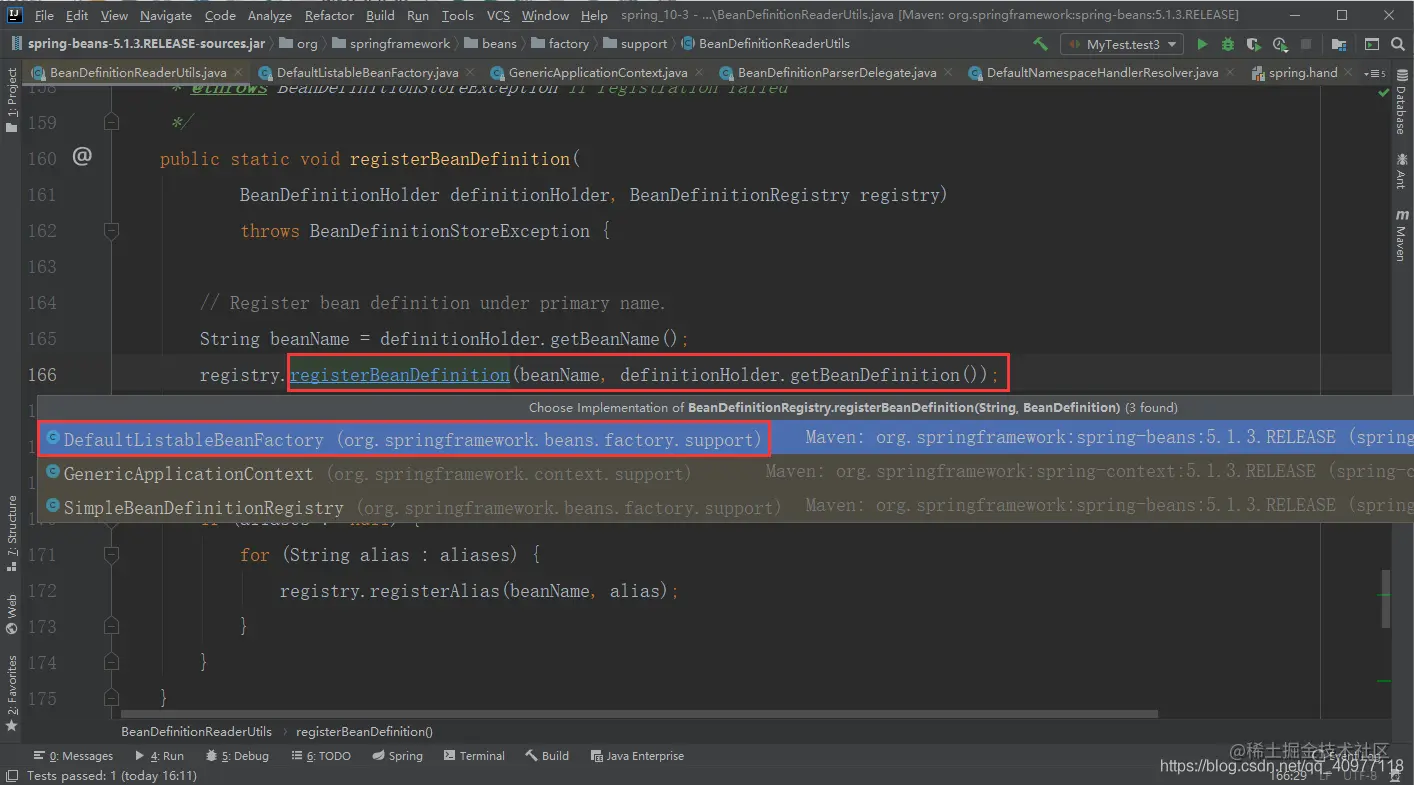Viewport: 1414px width, 785px height.
Task: Open the Maven tool window
Action: tap(1401, 236)
